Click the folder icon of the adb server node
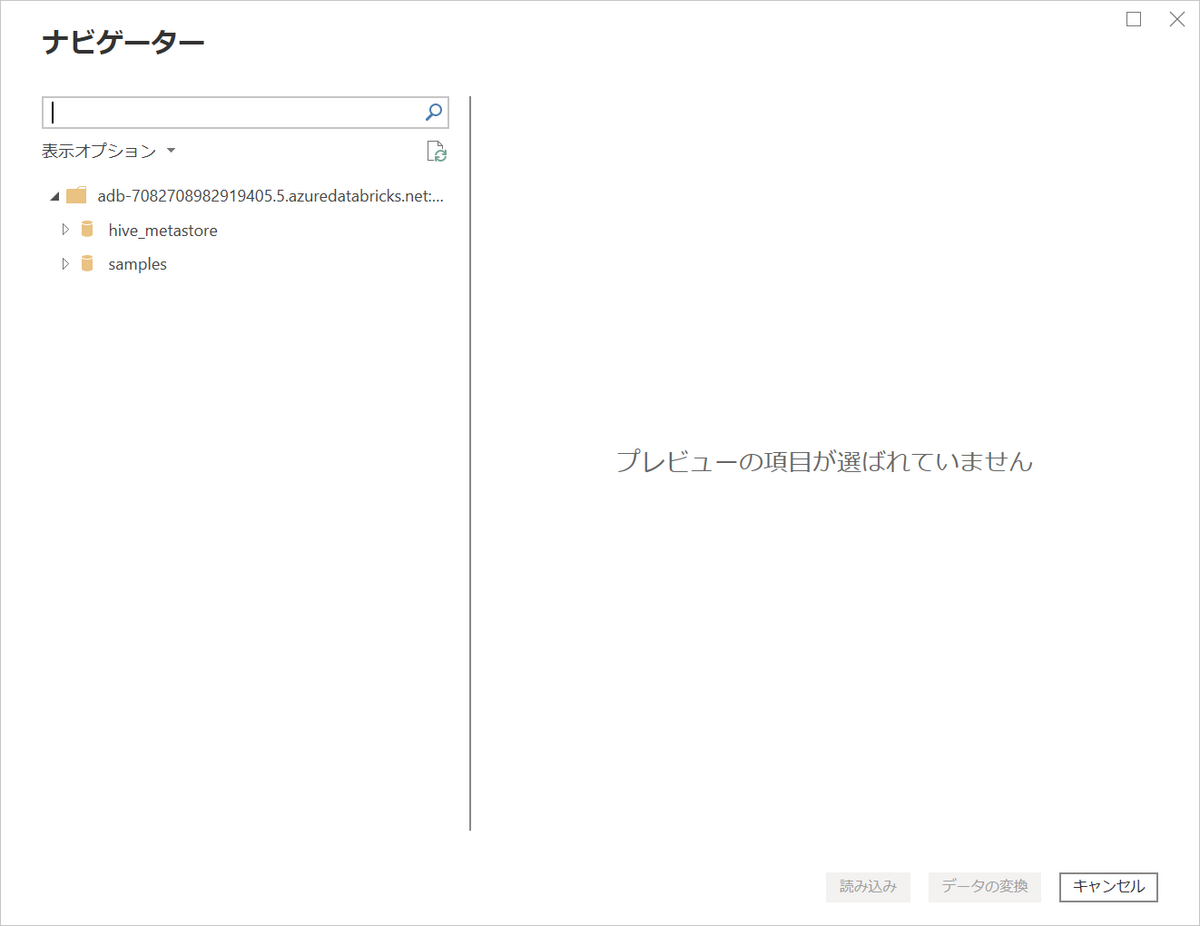Screen dimensions: 1200x926 (x=75, y=194)
